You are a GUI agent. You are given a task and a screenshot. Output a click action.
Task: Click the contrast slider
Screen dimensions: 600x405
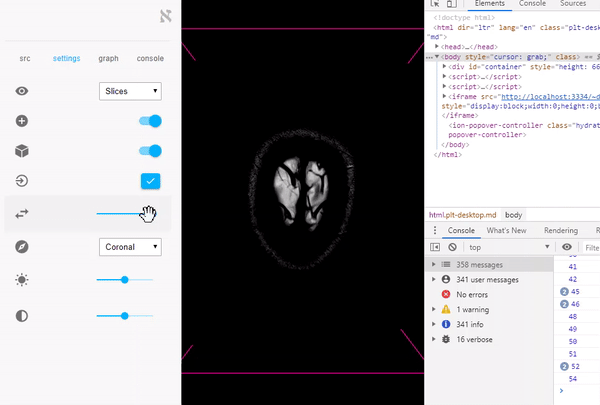(x=125, y=316)
